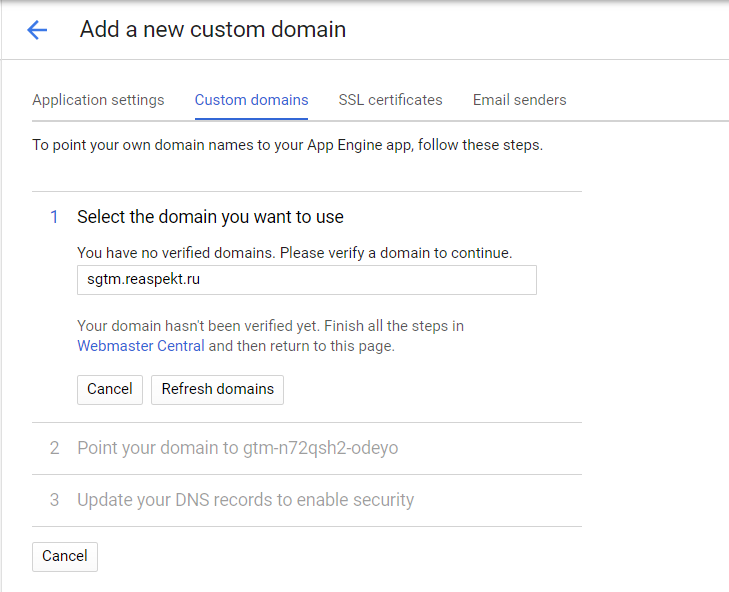This screenshot has height=592, width=729.
Task: Click the step number 1 label
Action: tap(55, 217)
